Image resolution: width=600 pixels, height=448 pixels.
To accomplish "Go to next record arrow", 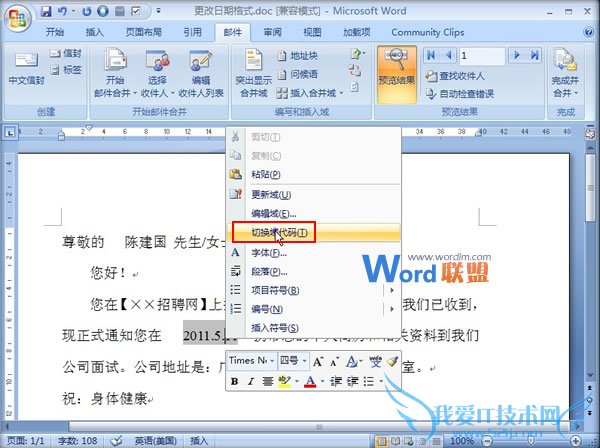I will pyautogui.click(x=517, y=55).
